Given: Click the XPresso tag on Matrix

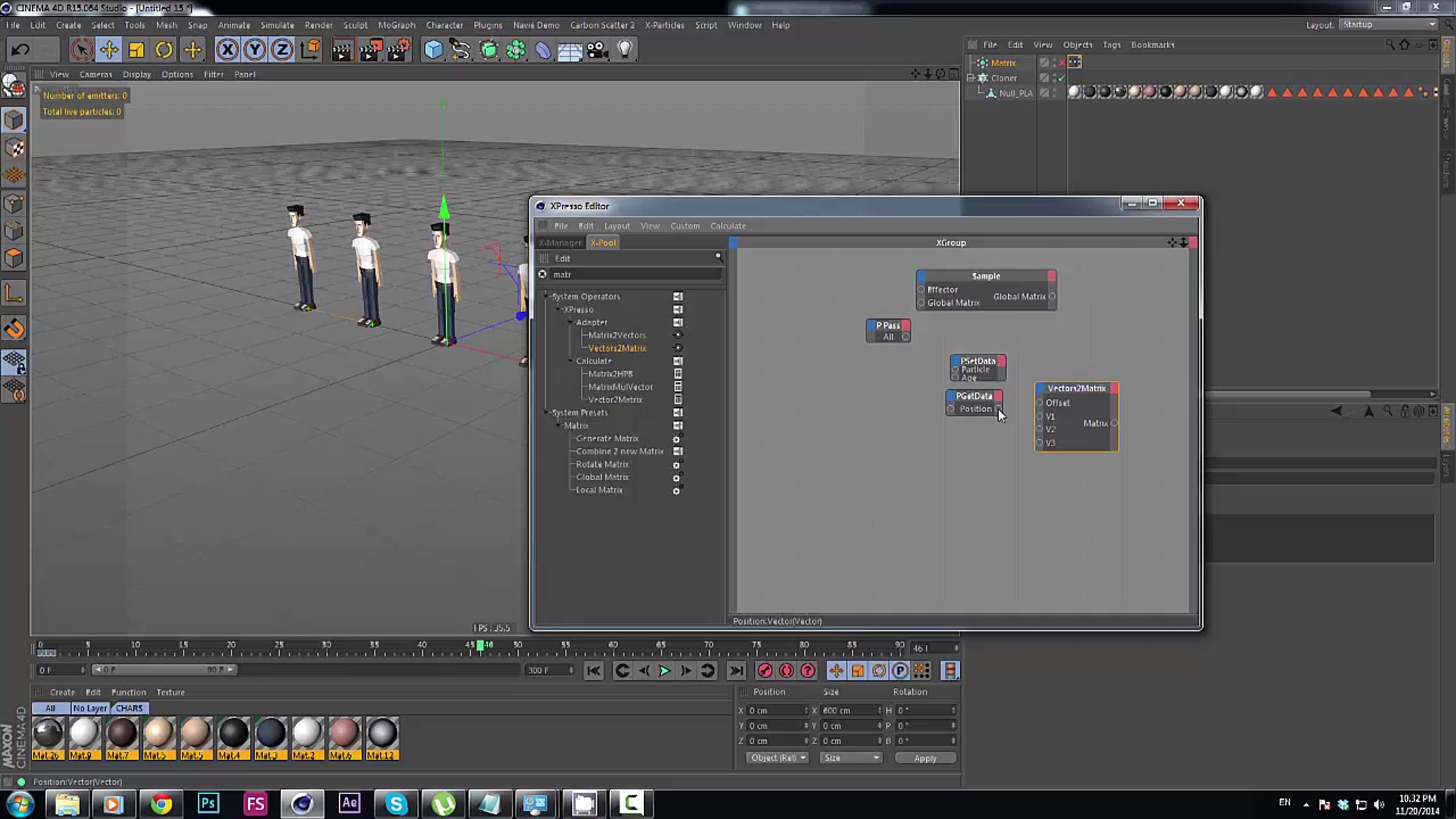Looking at the screenshot, I should [x=1074, y=62].
